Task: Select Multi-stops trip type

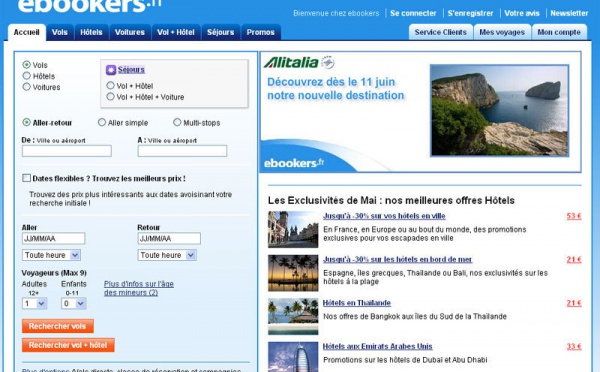Action: pos(177,122)
